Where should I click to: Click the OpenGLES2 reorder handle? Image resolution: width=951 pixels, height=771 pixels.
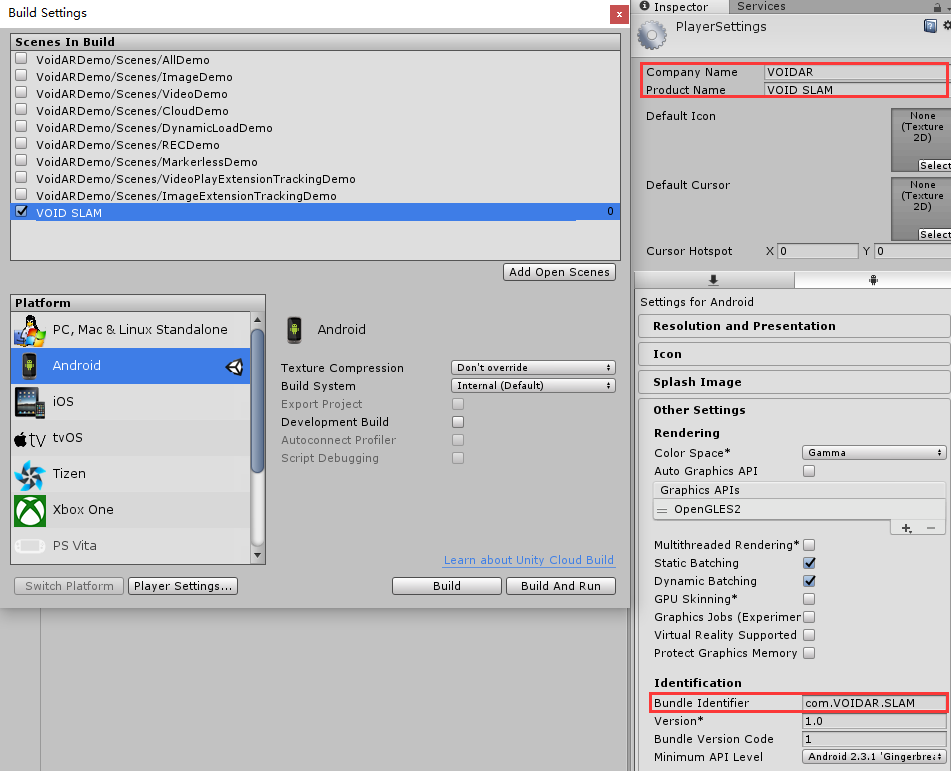(662, 510)
